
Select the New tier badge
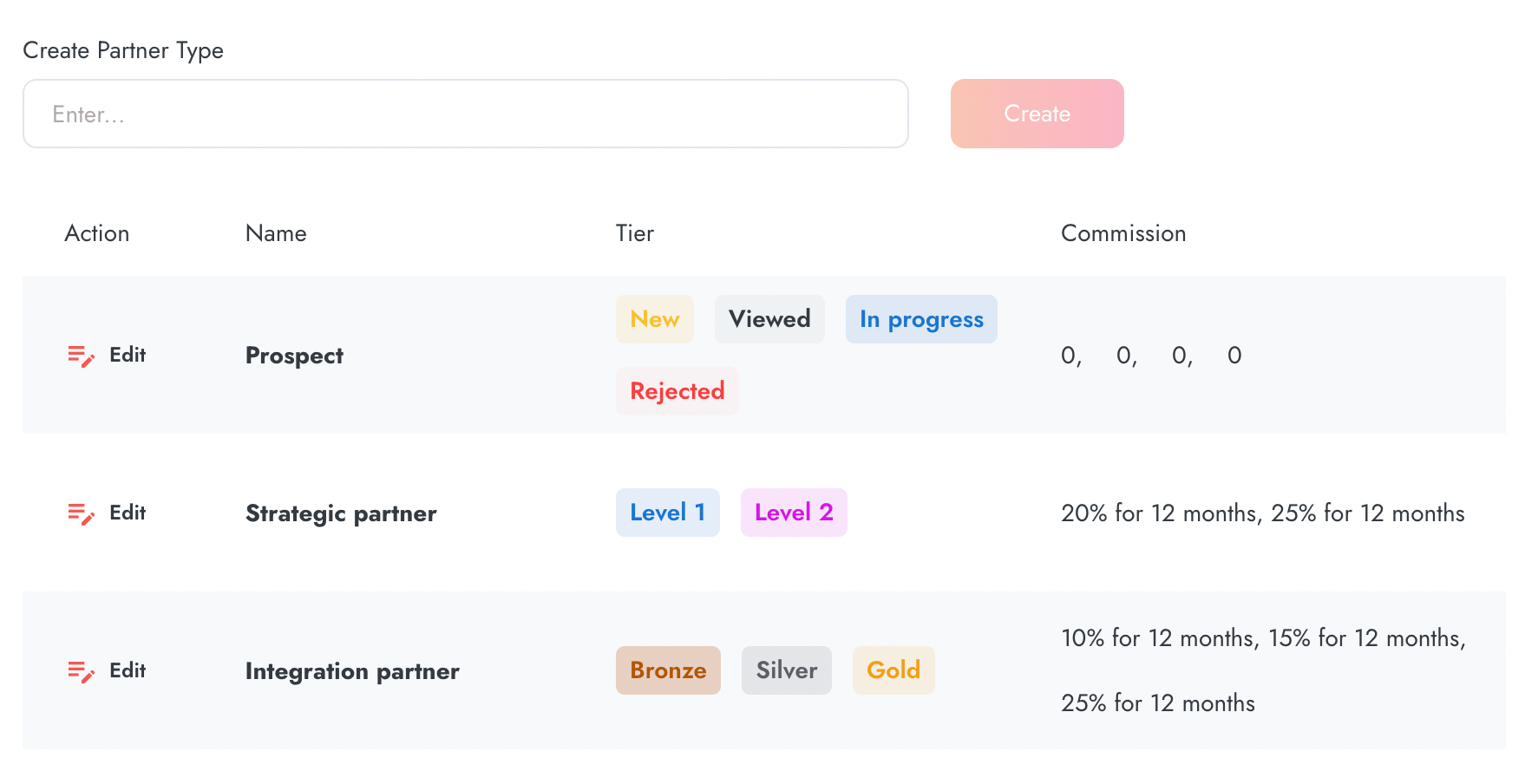[x=654, y=319]
